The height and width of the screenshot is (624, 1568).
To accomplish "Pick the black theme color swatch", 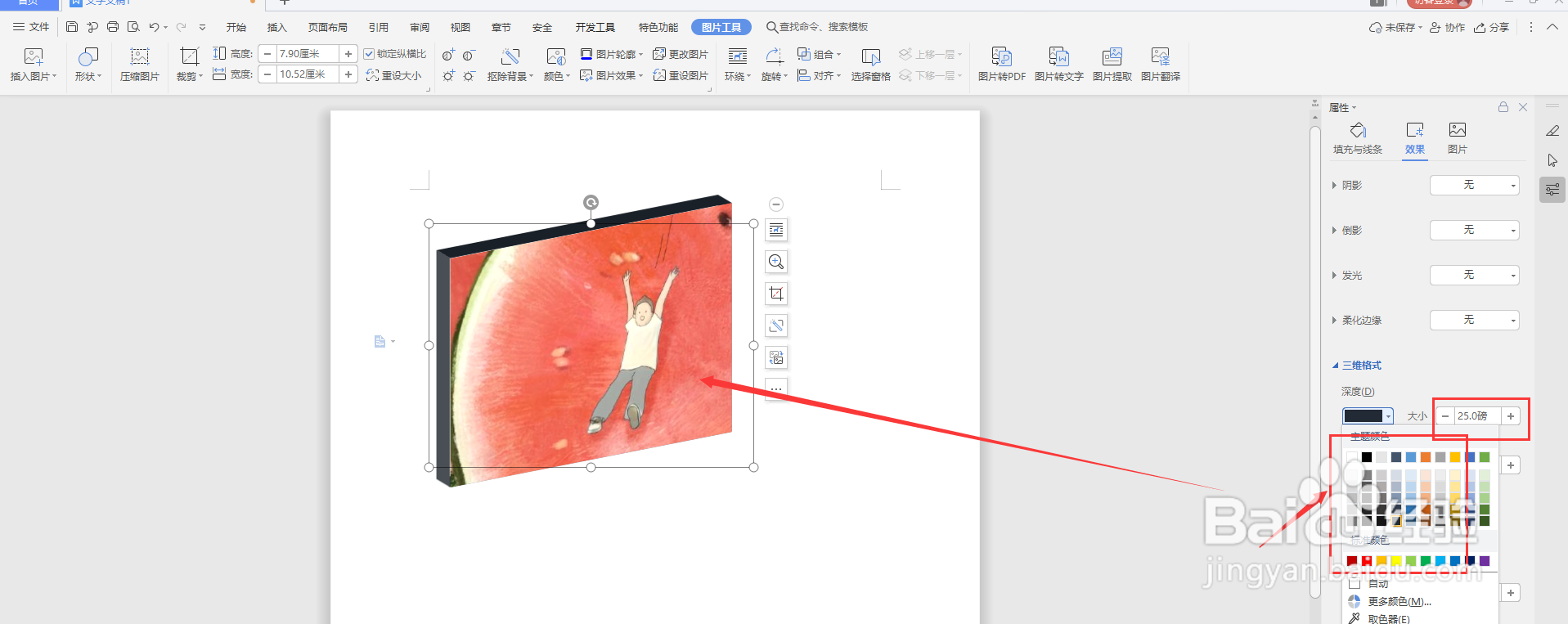I will point(1367,457).
